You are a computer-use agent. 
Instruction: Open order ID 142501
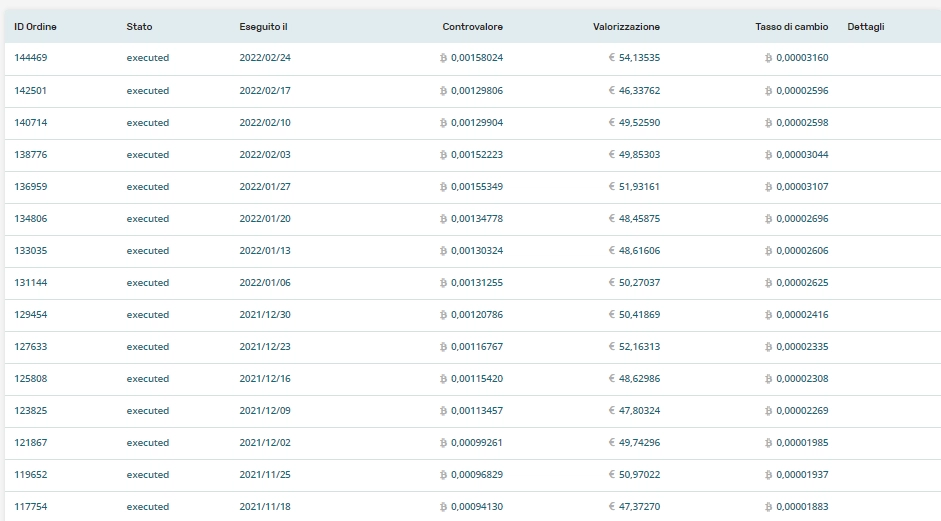tap(31, 91)
